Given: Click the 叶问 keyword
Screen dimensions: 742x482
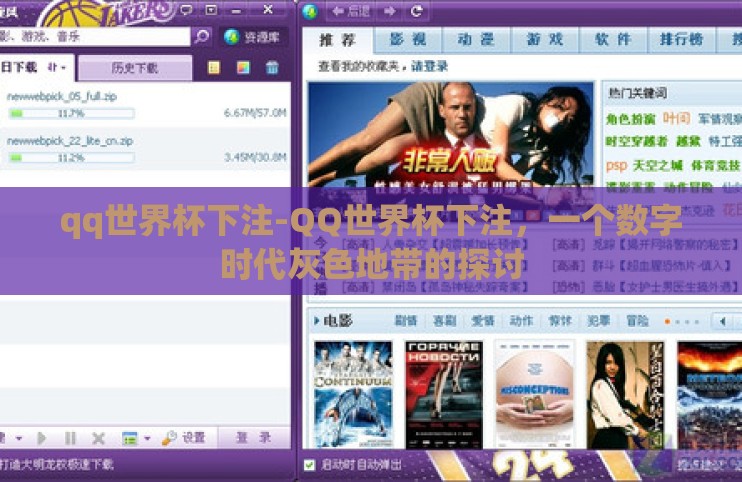Looking at the screenshot, I should [x=676, y=118].
